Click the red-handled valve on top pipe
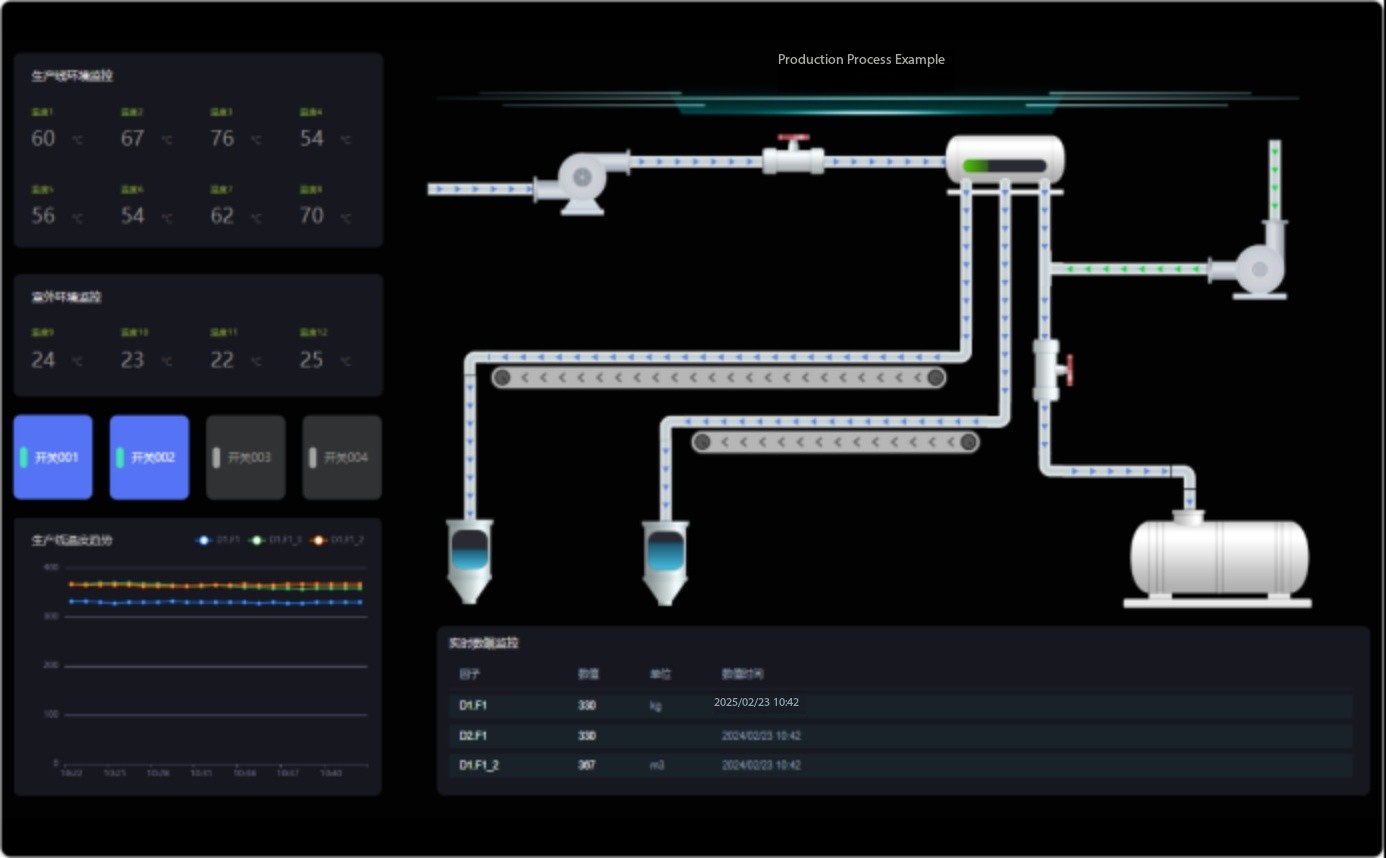The height and width of the screenshot is (858, 1386). point(794,156)
